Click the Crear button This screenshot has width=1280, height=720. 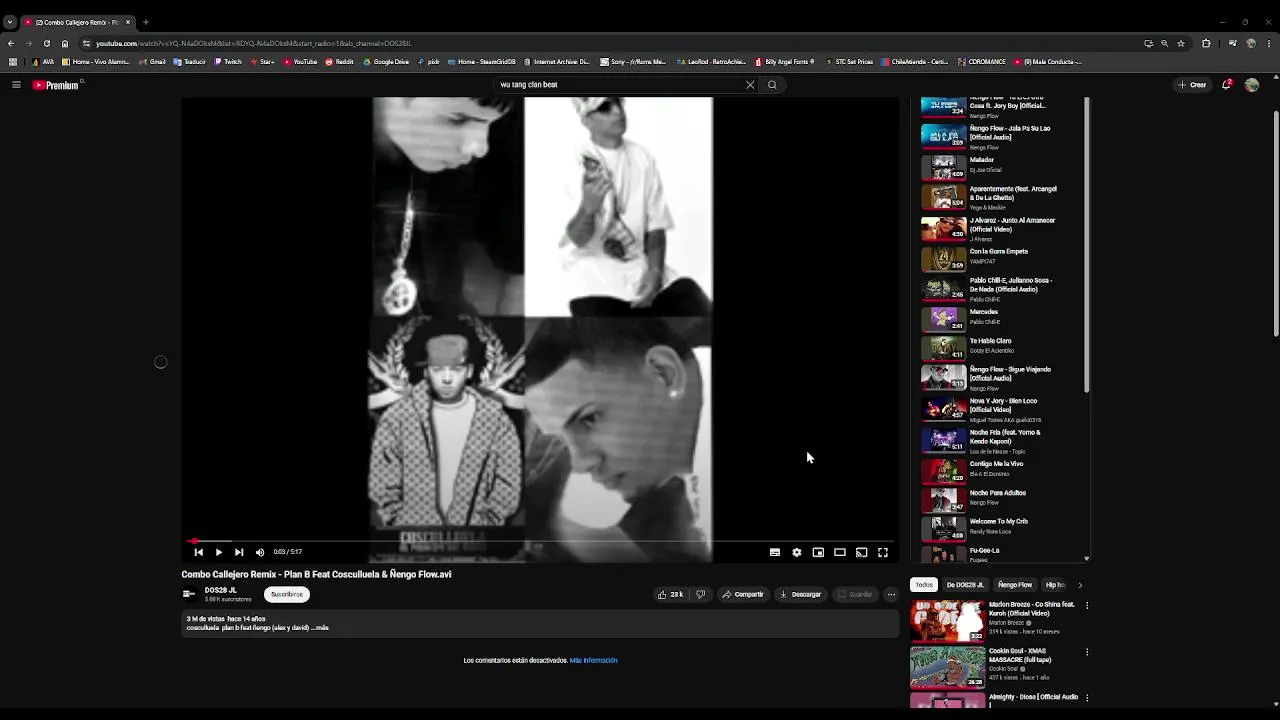click(x=1192, y=85)
